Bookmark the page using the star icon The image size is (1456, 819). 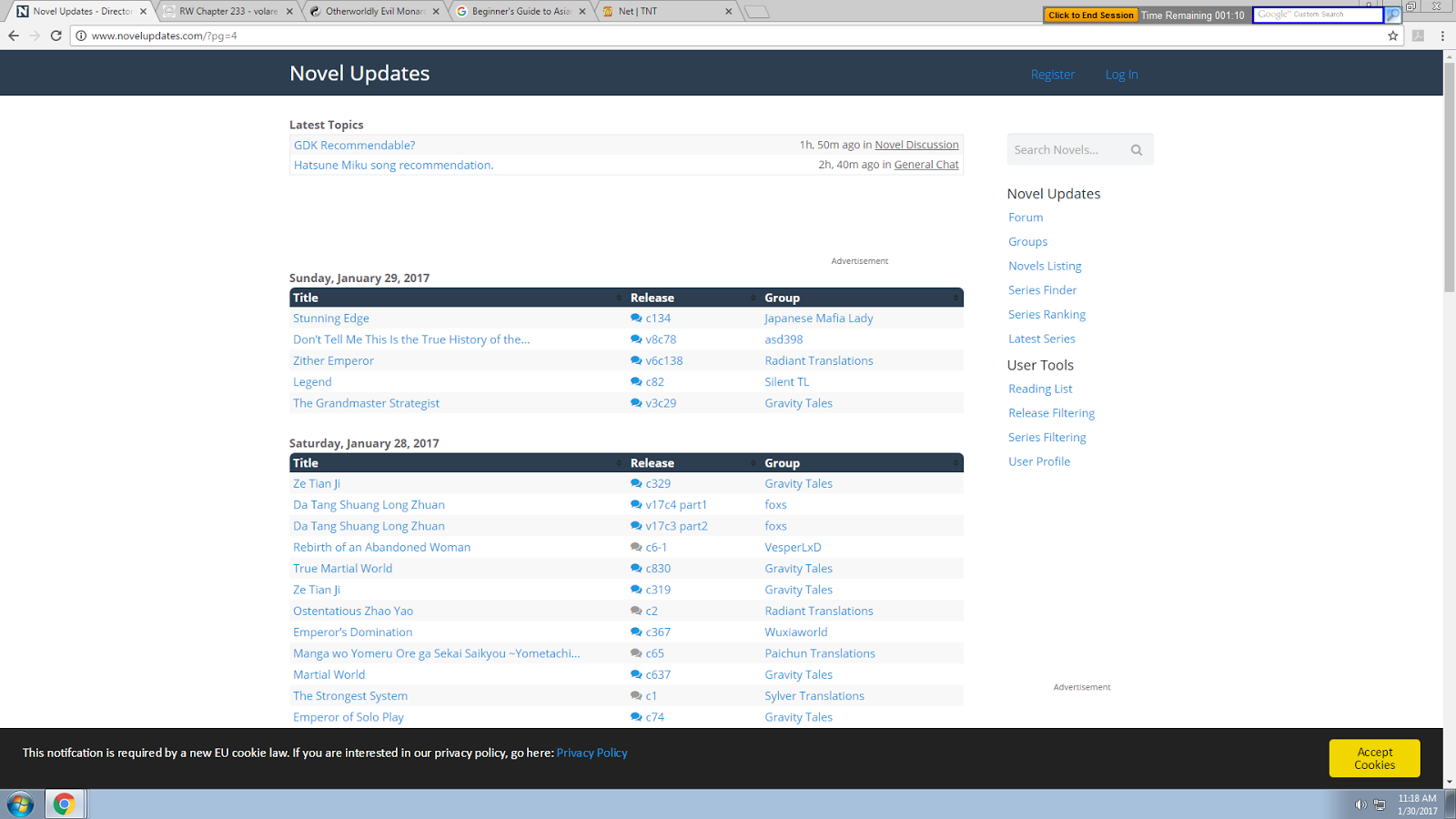point(1393,36)
